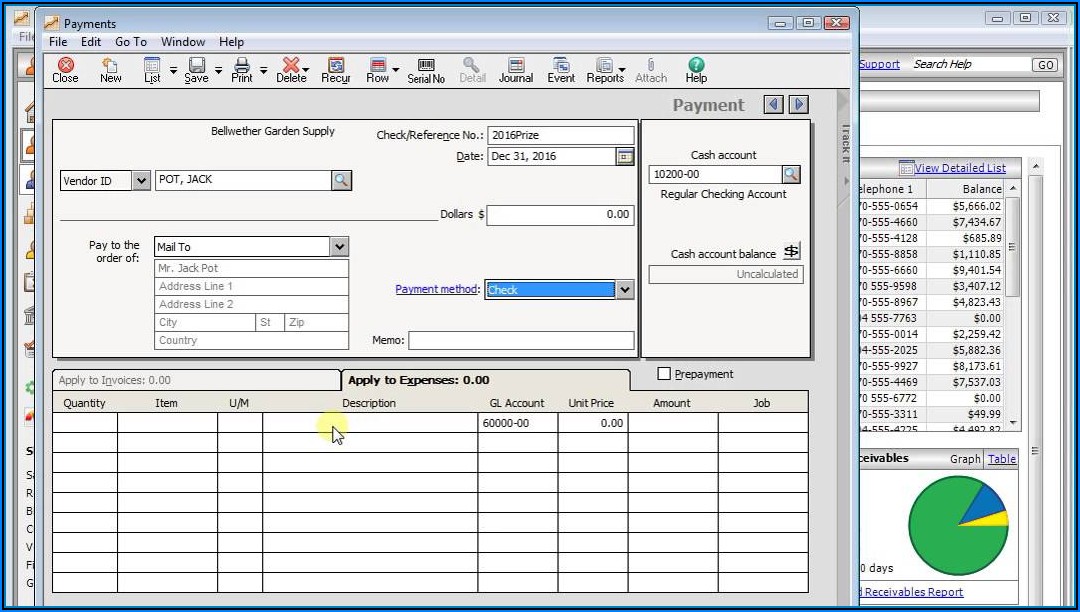Save the payment using Save icon
This screenshot has width=1080, height=612.
click(x=197, y=70)
